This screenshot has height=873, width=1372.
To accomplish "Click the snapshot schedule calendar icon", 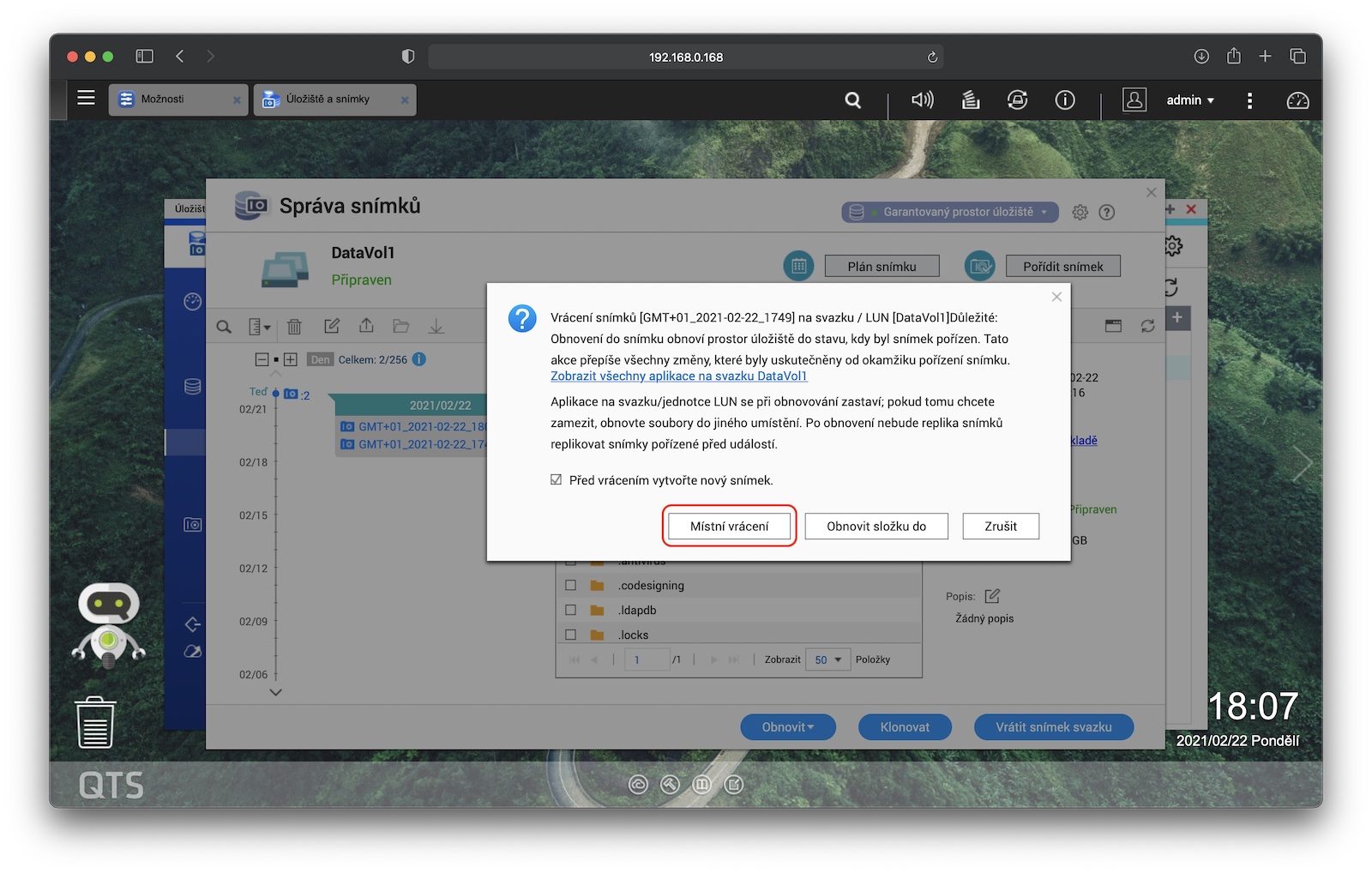I will (798, 266).
